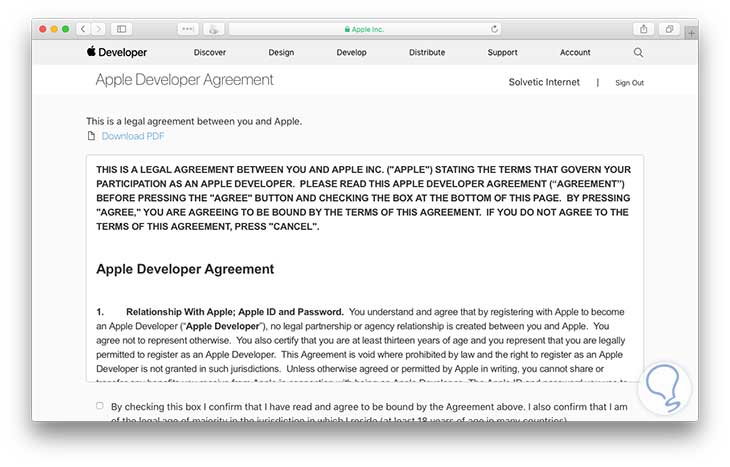The image size is (730, 467).
Task: Click the green lock icon in address bar
Action: [x=347, y=29]
